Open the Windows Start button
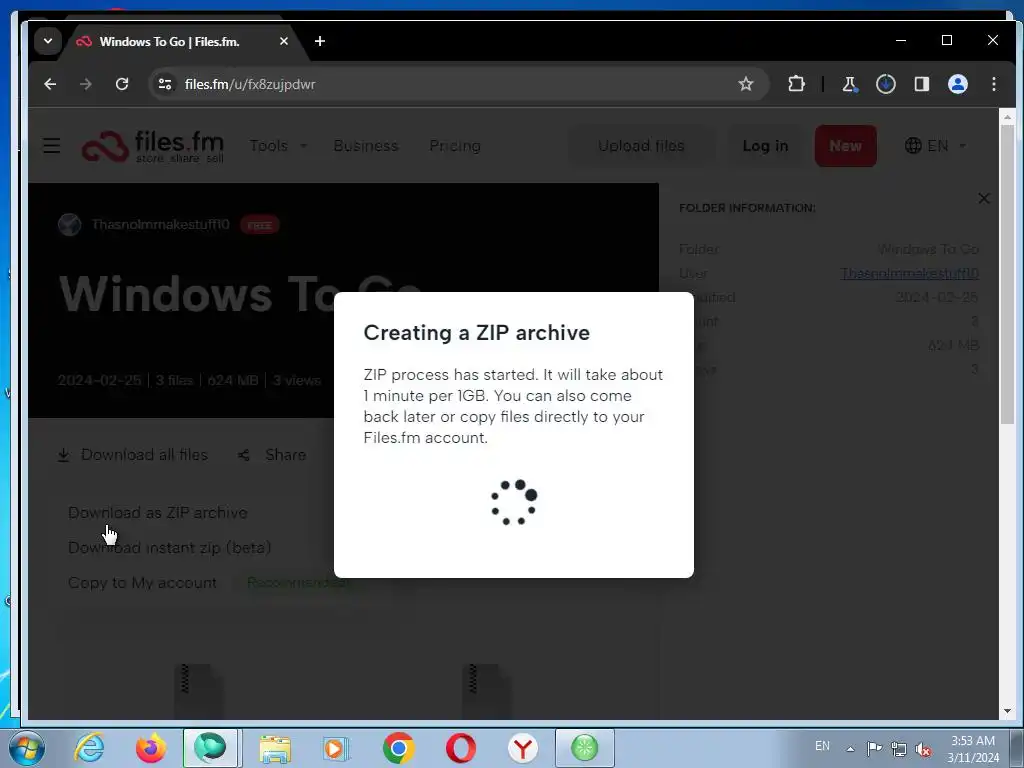The height and width of the screenshot is (768, 1024). [x=27, y=748]
